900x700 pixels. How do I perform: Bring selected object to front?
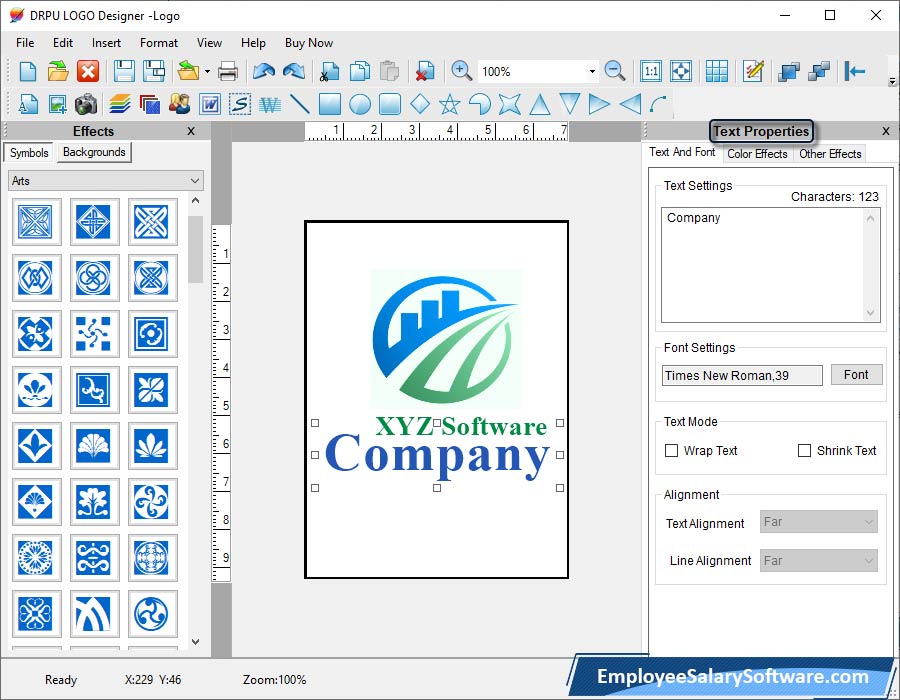[x=789, y=72]
